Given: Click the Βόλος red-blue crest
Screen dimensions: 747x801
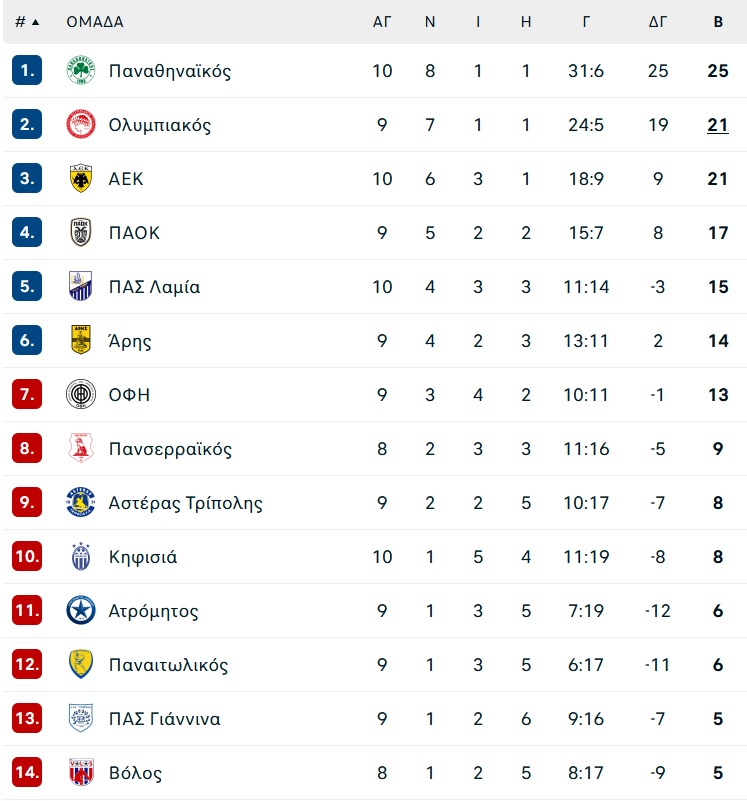Looking at the screenshot, I should [x=81, y=772].
